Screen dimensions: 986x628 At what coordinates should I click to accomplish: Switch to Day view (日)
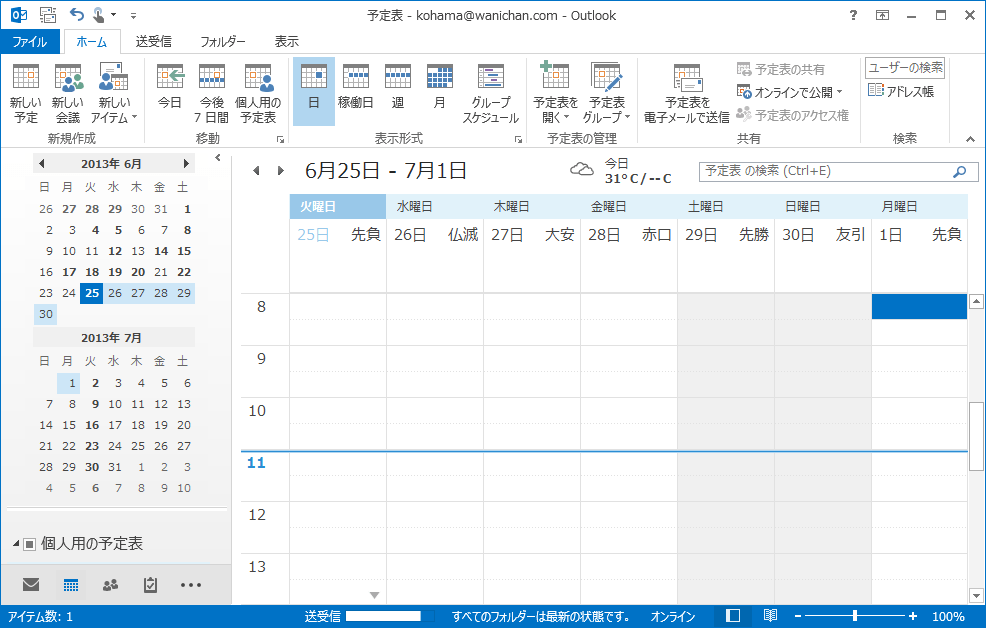click(x=314, y=92)
